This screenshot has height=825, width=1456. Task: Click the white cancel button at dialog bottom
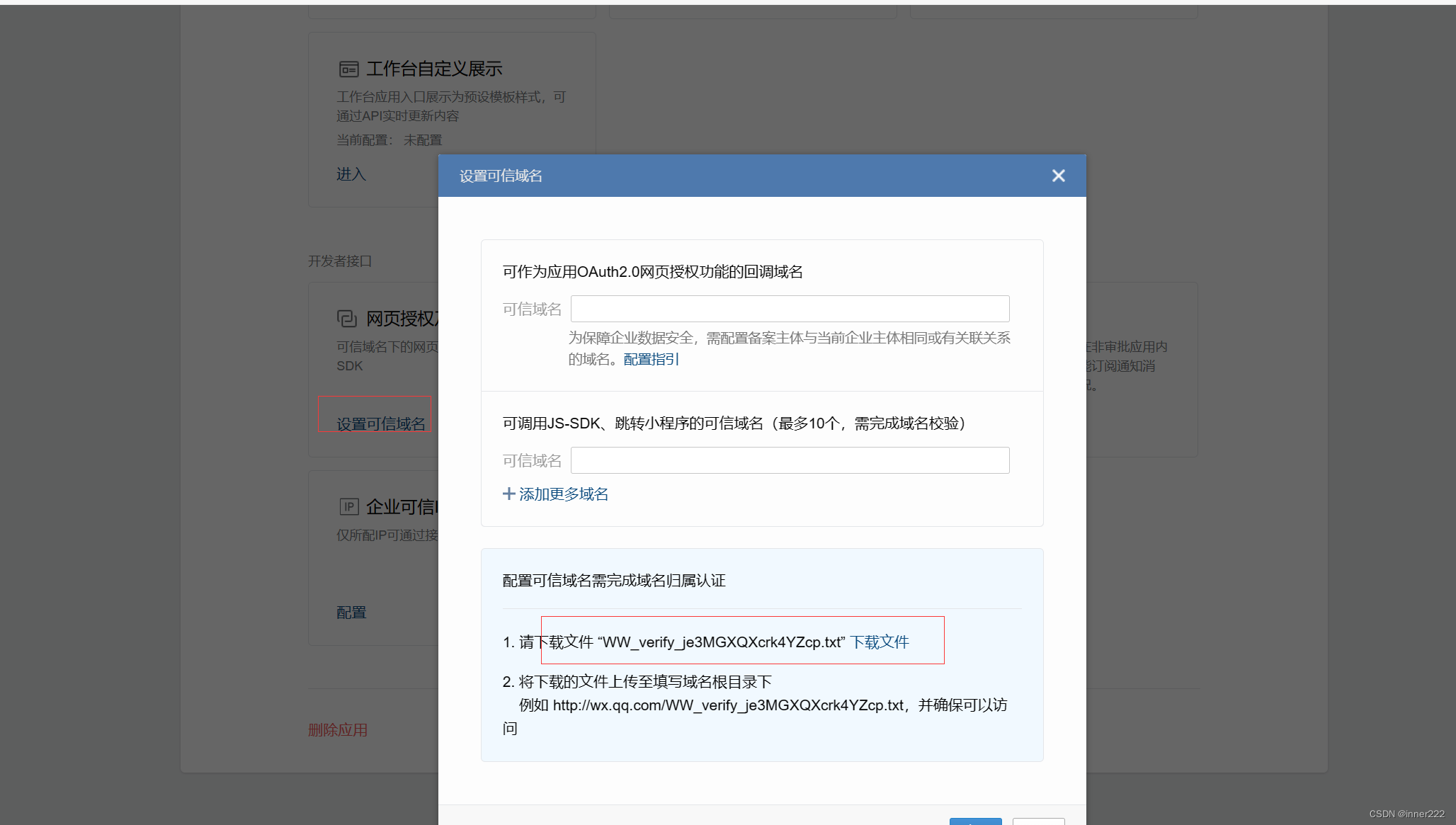point(1038,821)
